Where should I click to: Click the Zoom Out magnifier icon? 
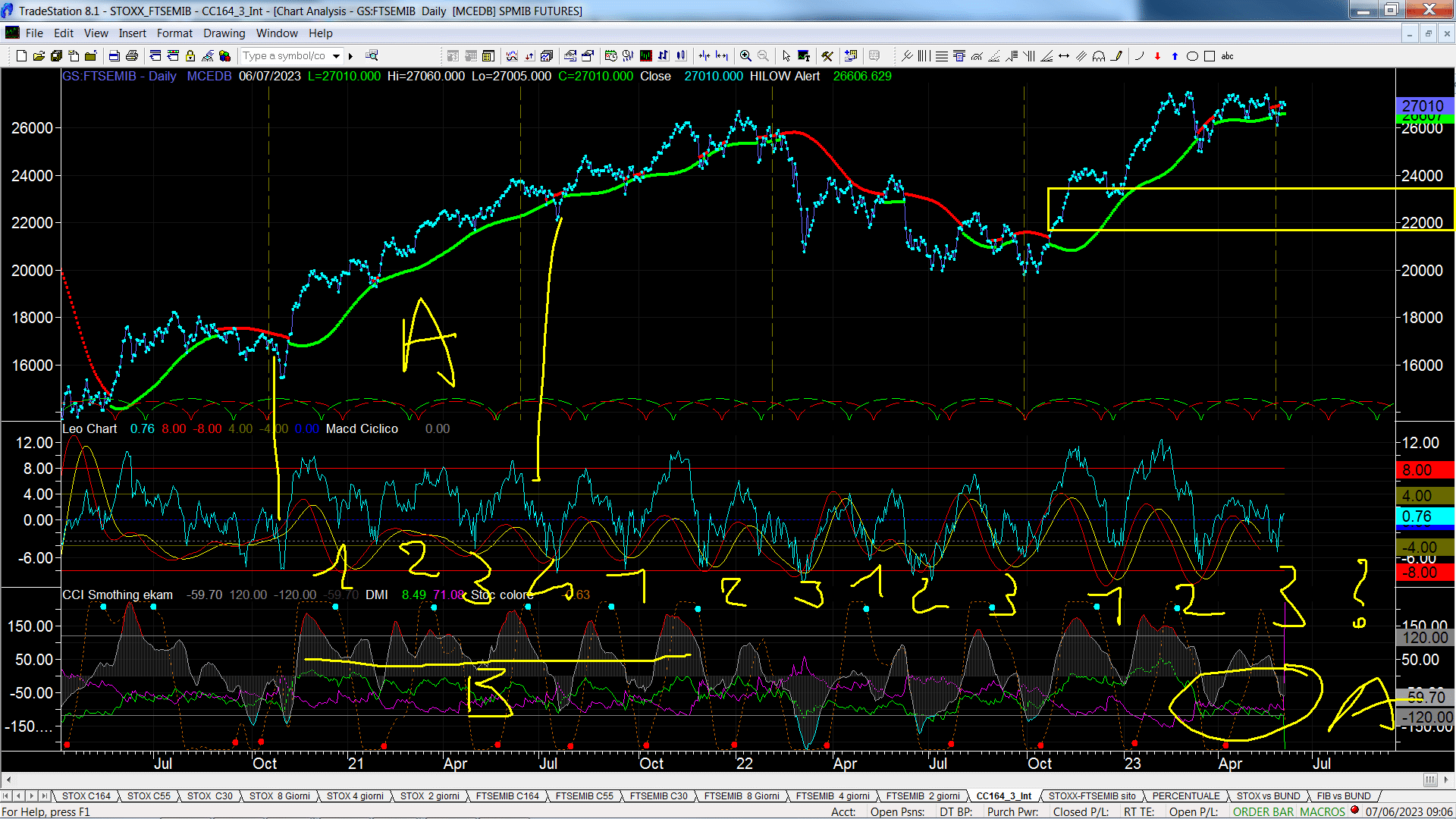[763, 56]
